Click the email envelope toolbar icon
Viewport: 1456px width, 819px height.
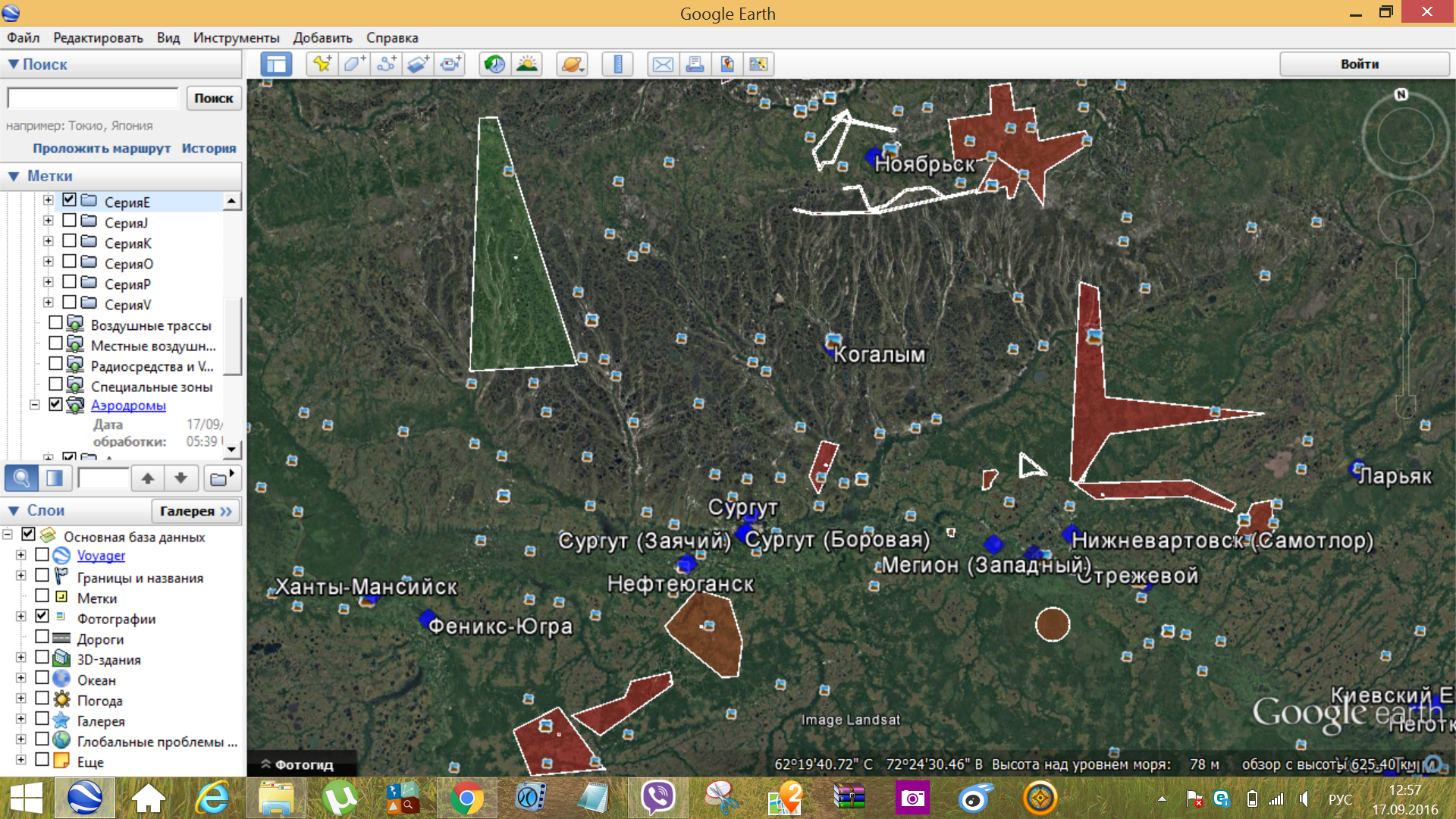click(x=662, y=64)
